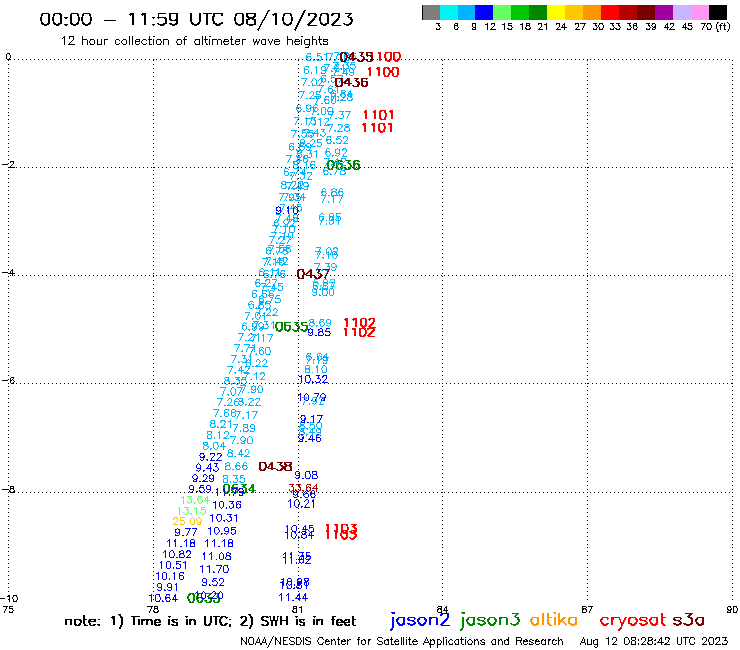Click the medium green legend swatch ending at 18

pos(520,12)
